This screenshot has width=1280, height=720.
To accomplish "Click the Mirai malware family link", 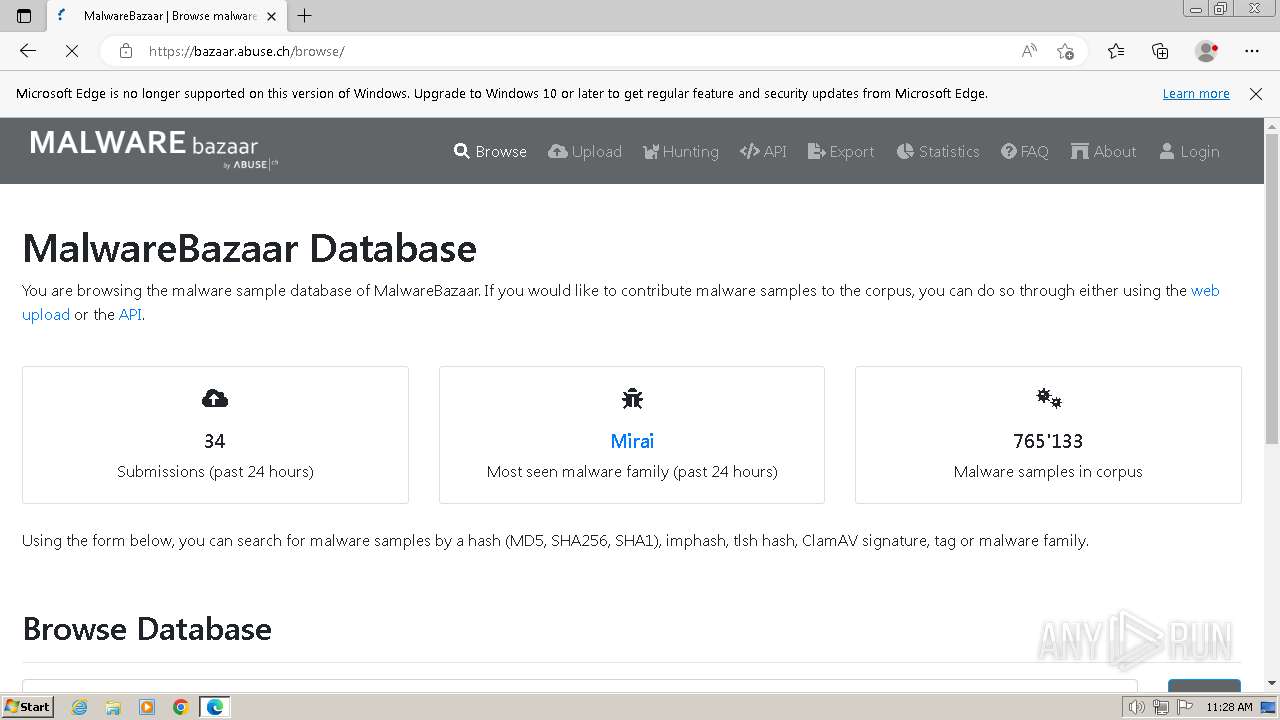I will click(x=632, y=441).
